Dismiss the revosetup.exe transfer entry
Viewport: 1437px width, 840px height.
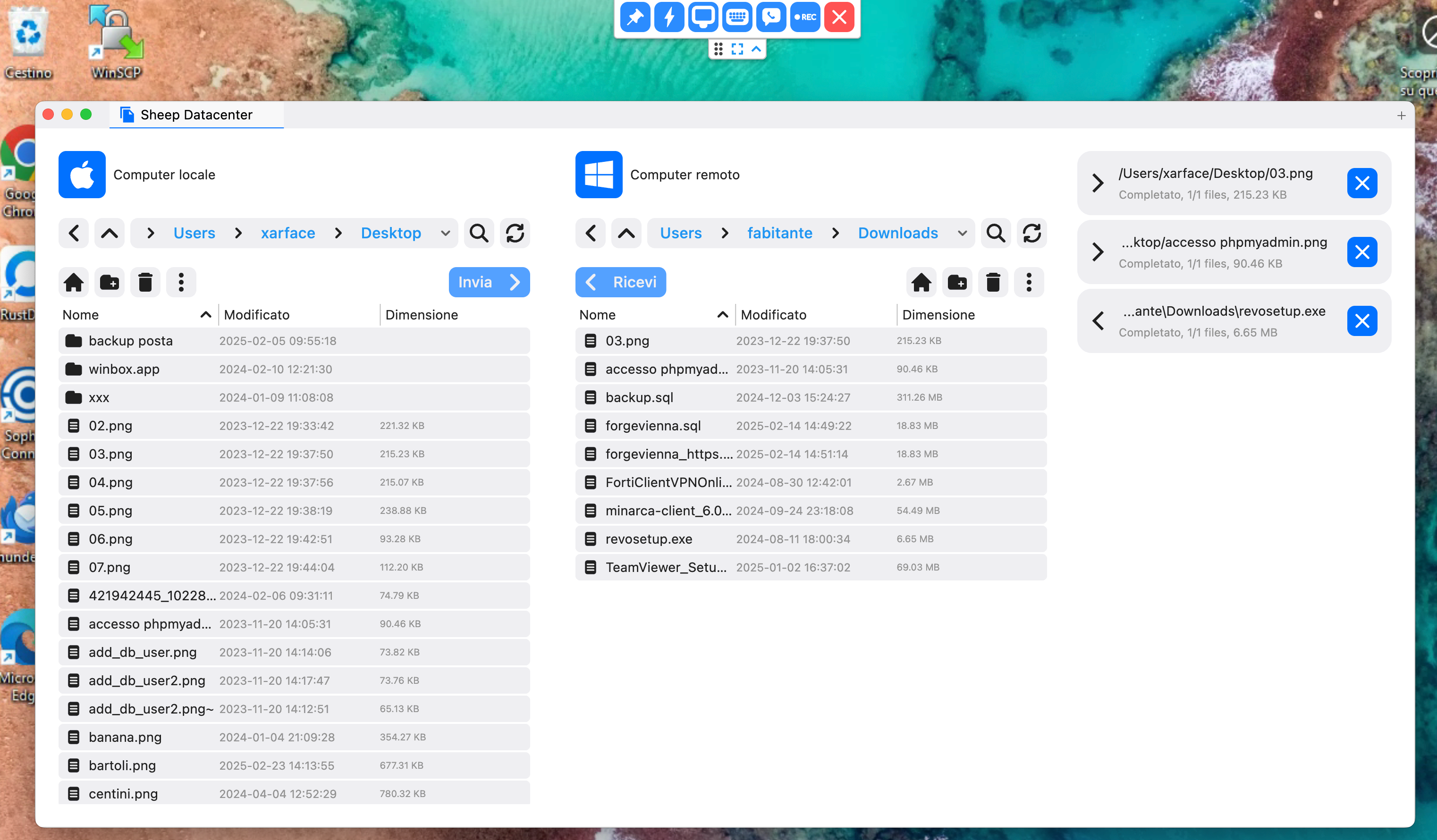(x=1362, y=321)
